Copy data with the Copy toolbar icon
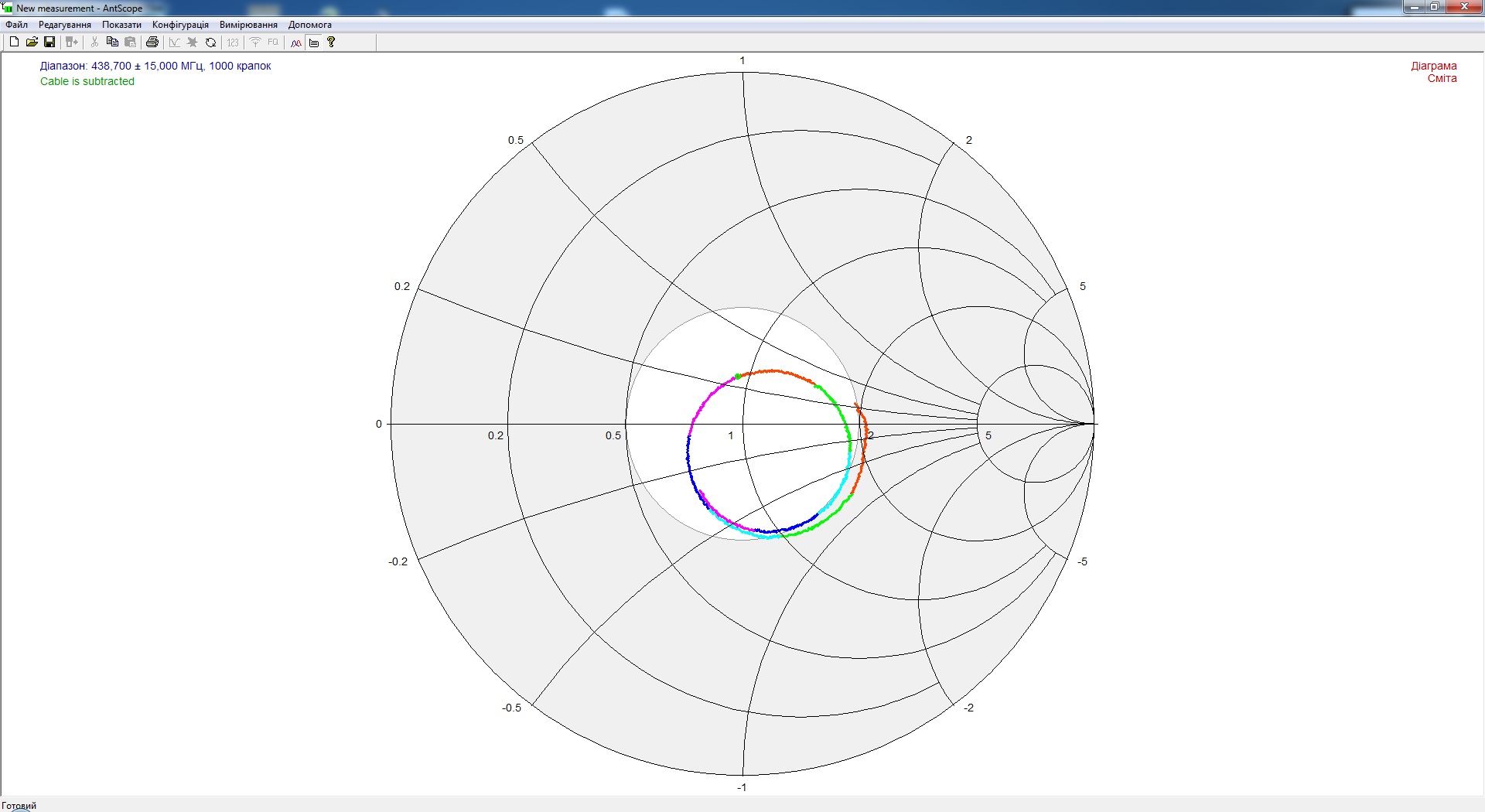The image size is (1485, 812). pos(112,43)
